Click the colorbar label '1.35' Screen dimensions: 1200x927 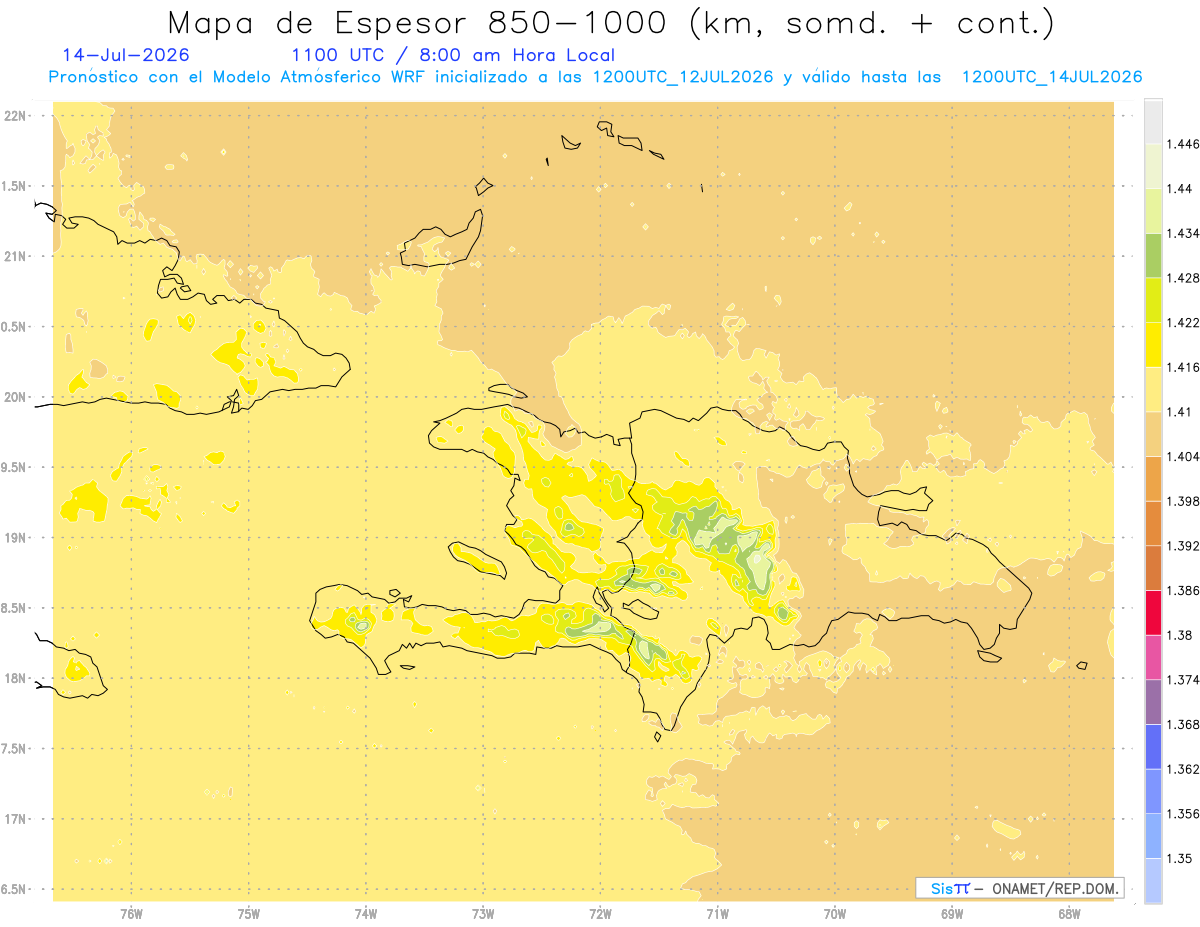coord(1180,858)
